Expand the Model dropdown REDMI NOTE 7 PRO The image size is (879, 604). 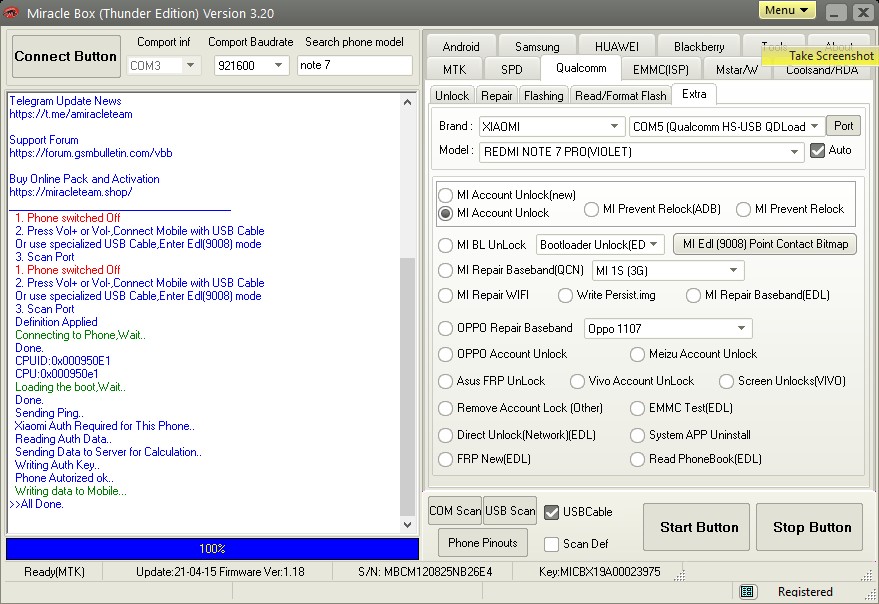[641, 151]
